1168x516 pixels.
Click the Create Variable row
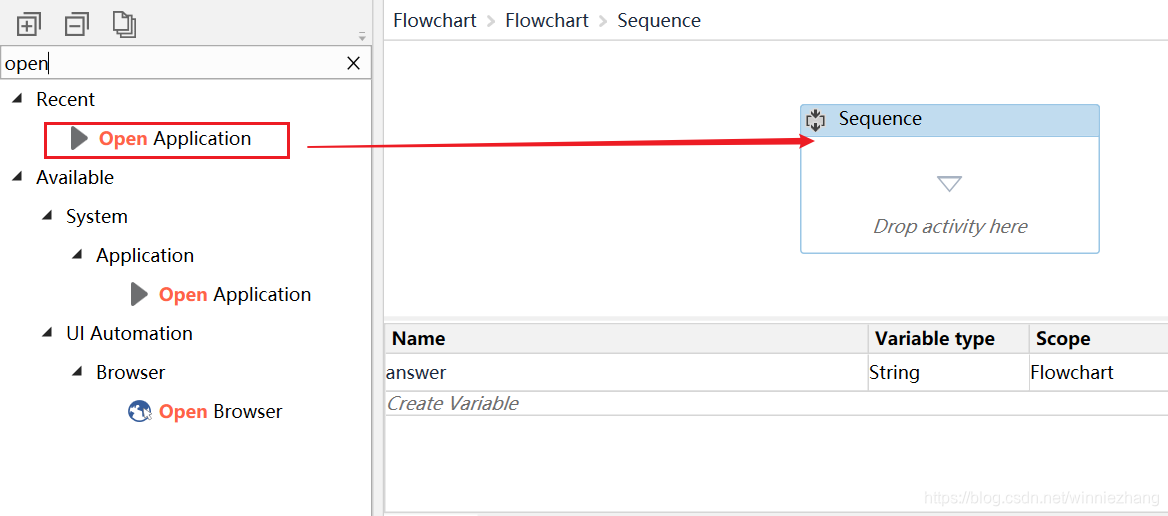[776, 404]
